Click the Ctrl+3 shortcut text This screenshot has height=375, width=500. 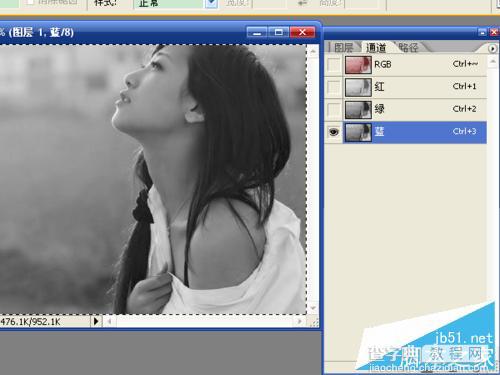[464, 131]
